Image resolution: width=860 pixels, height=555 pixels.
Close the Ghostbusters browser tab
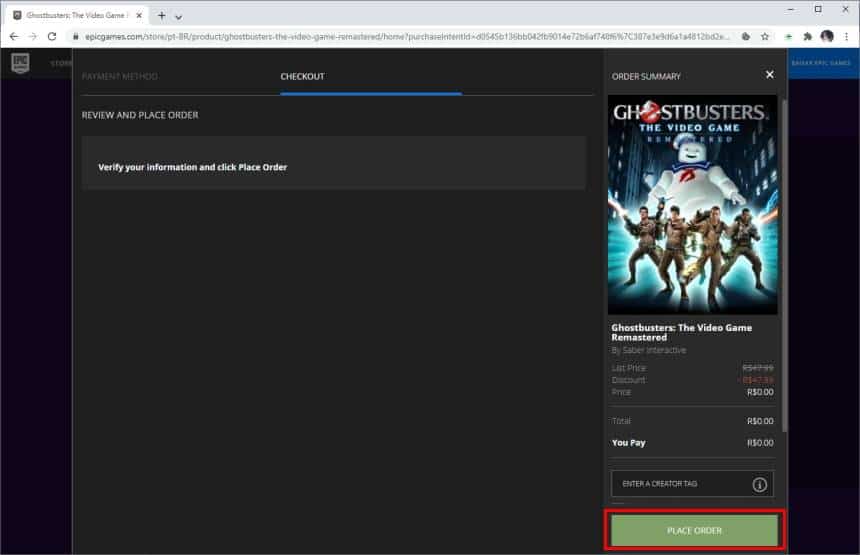click(139, 15)
